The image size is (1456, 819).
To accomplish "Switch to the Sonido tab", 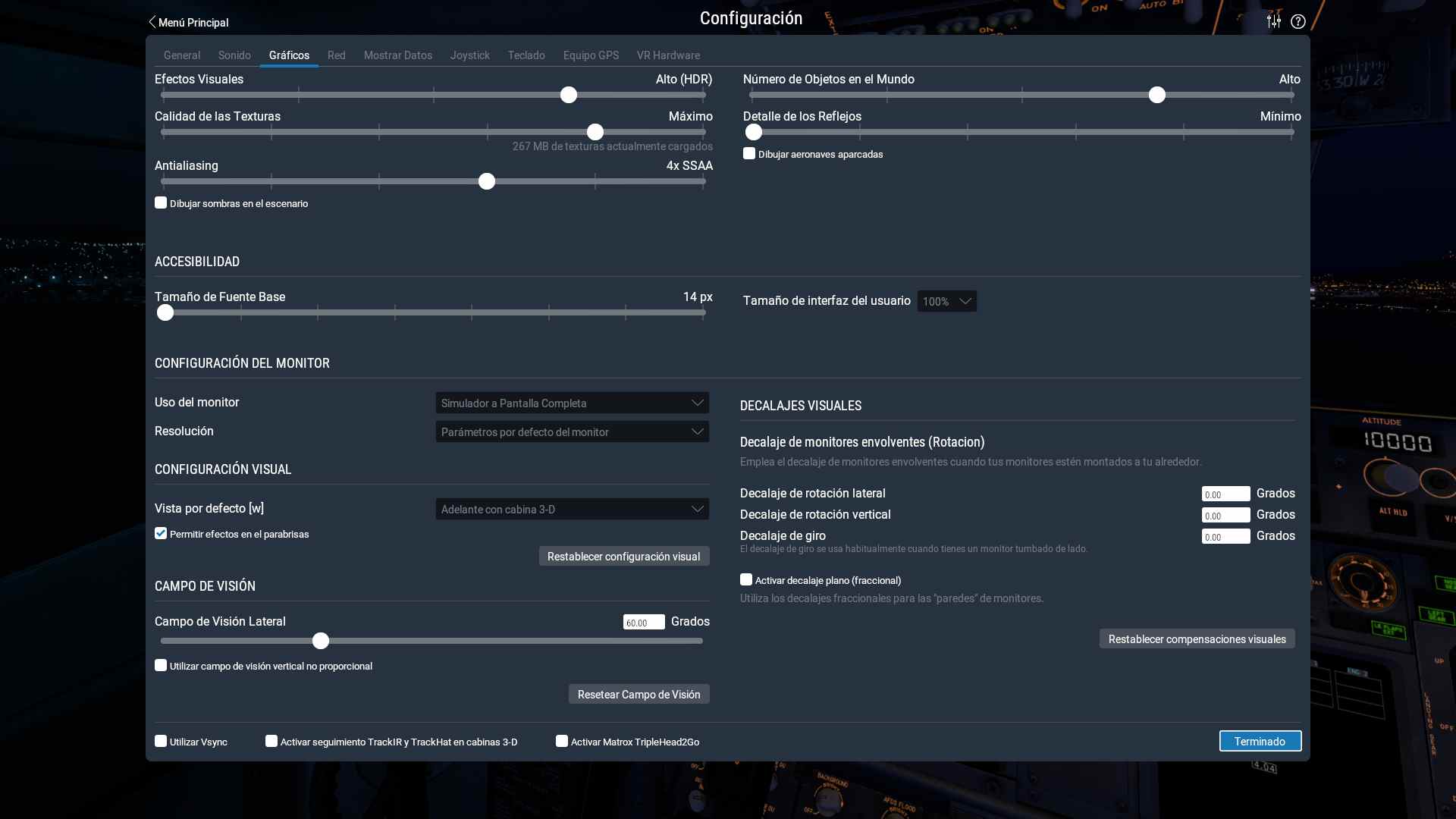I will point(234,55).
